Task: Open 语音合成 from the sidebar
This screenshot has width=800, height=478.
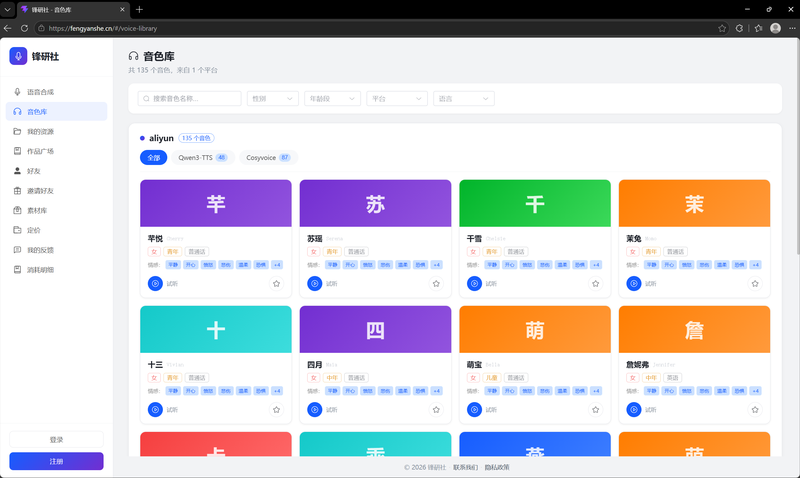Action: tap(57, 92)
